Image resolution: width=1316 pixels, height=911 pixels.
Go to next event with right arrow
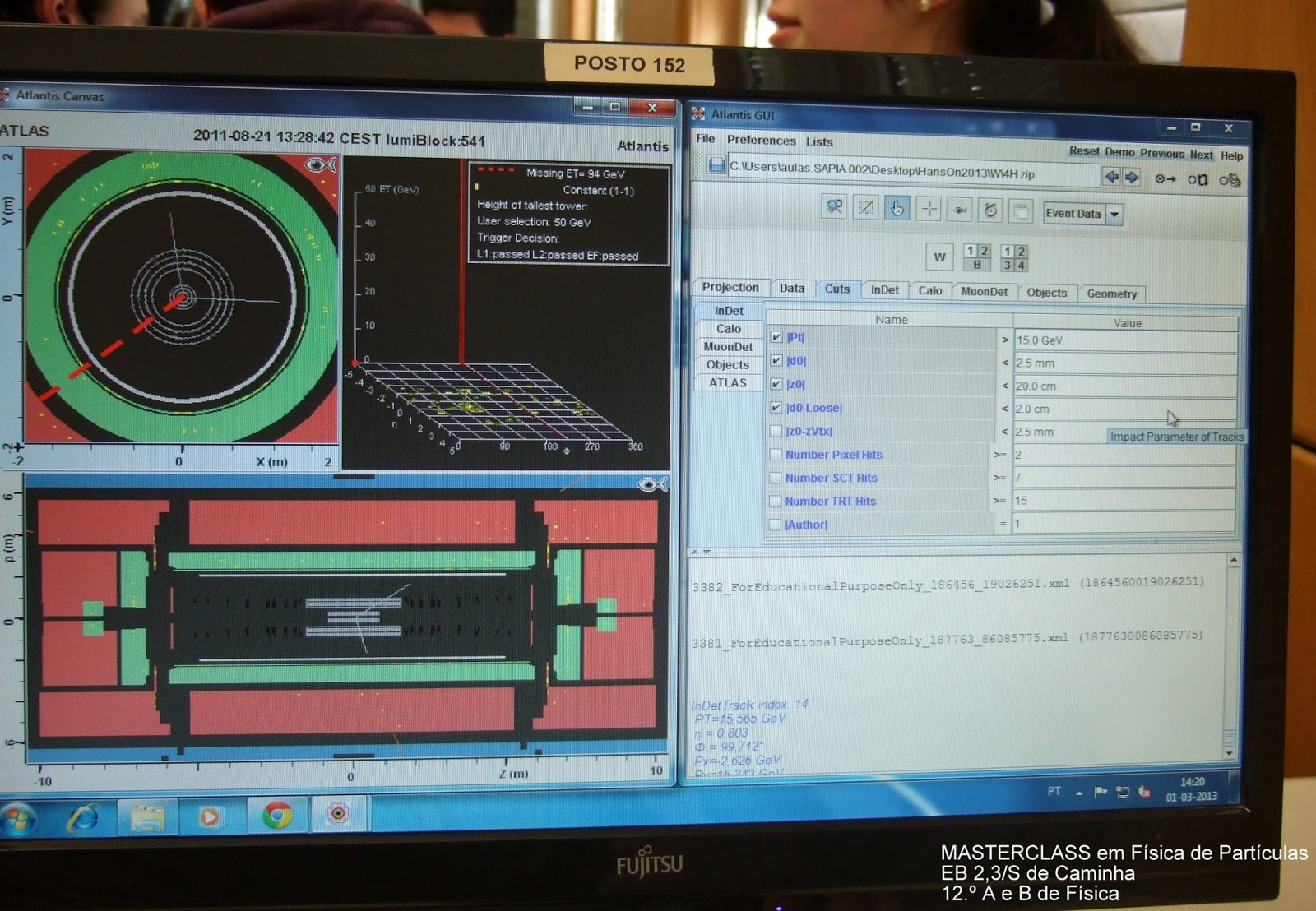pyautogui.click(x=1132, y=177)
